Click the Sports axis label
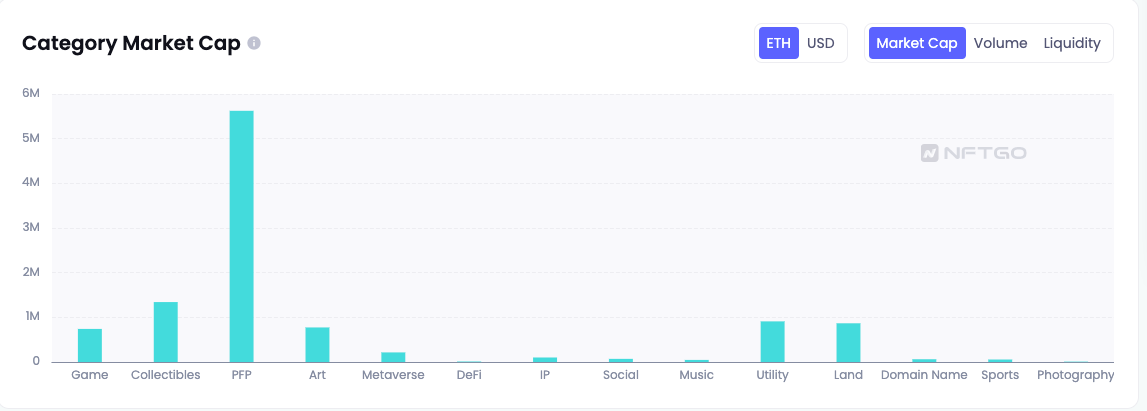 pyautogui.click(x=1000, y=375)
